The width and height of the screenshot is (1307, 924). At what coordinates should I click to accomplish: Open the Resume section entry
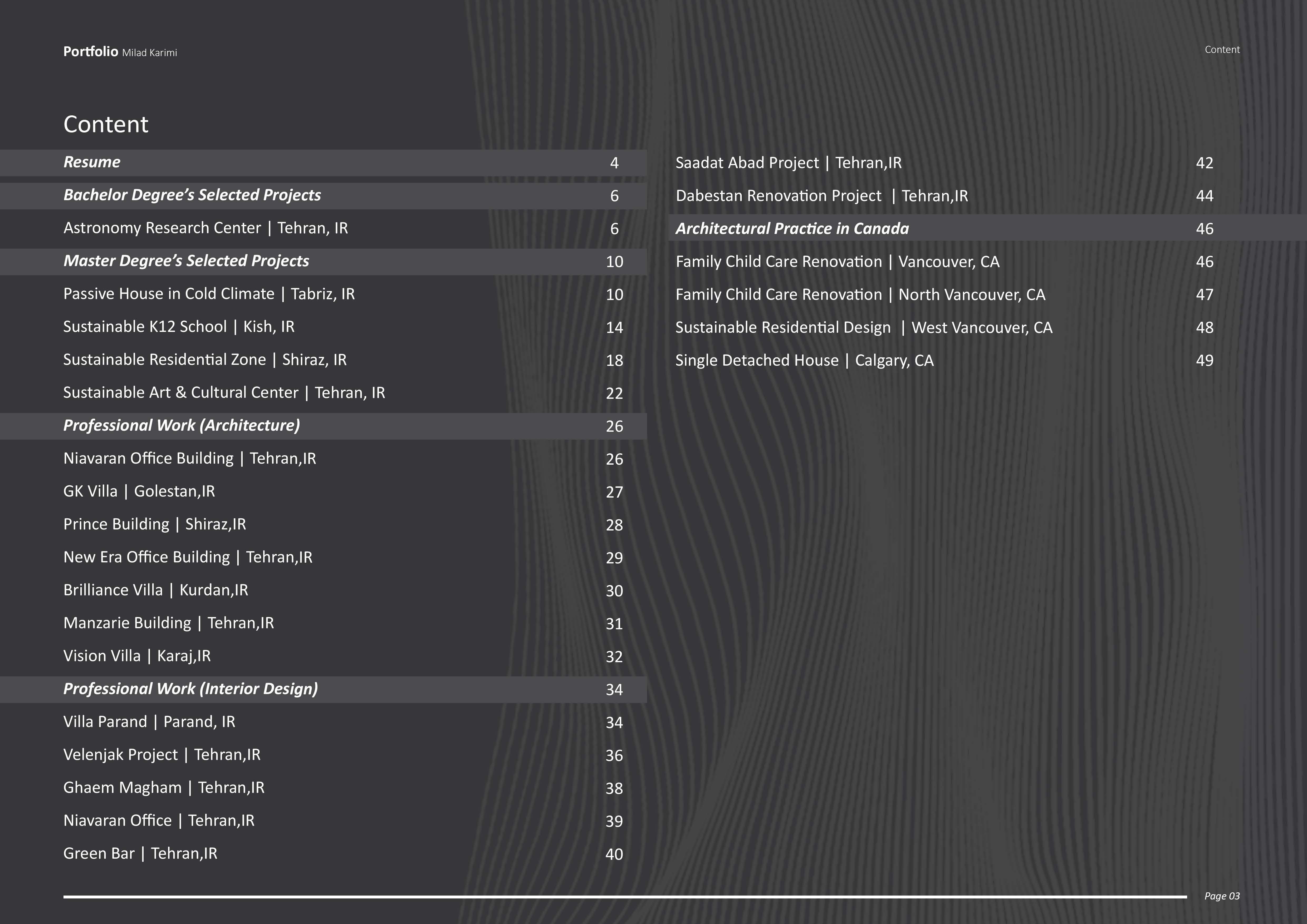(x=92, y=162)
